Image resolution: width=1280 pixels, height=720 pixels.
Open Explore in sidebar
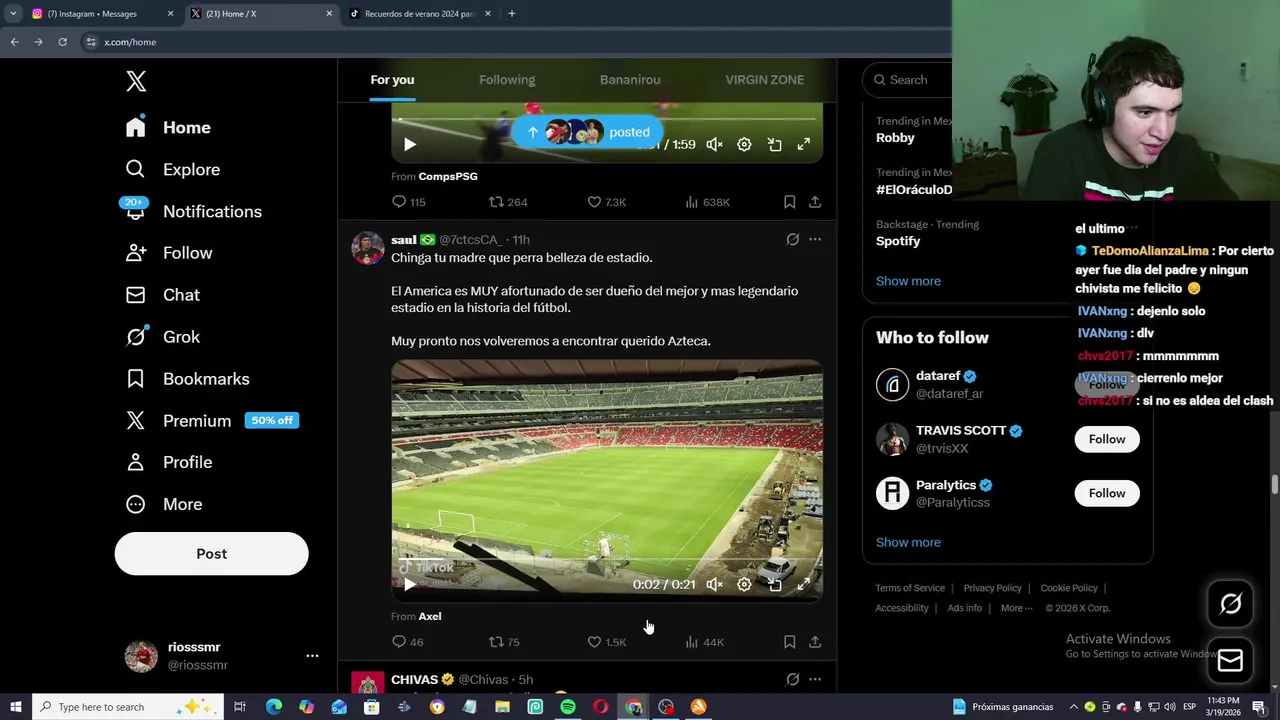pos(172,170)
